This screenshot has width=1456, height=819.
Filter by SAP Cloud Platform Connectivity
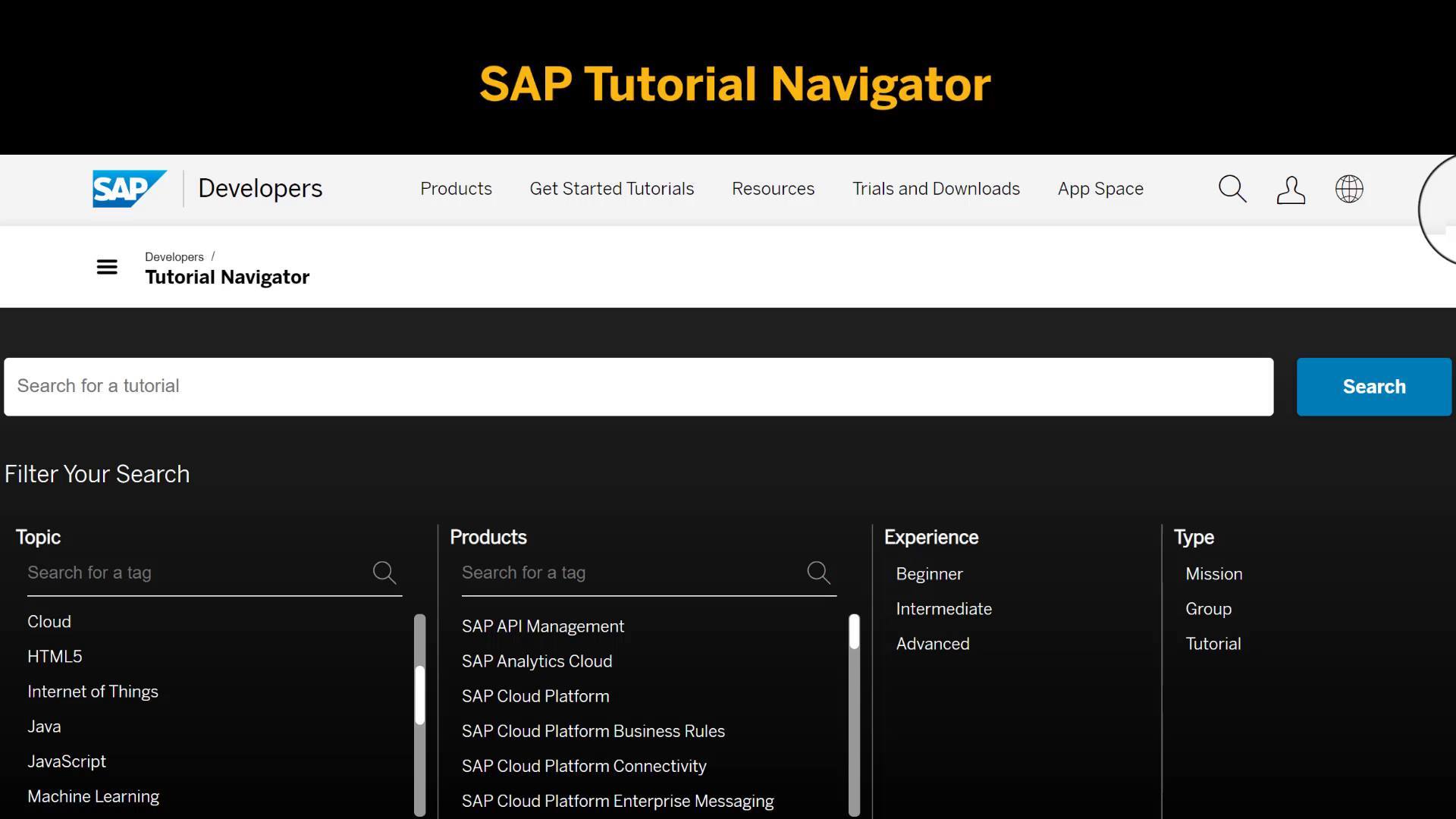point(584,766)
